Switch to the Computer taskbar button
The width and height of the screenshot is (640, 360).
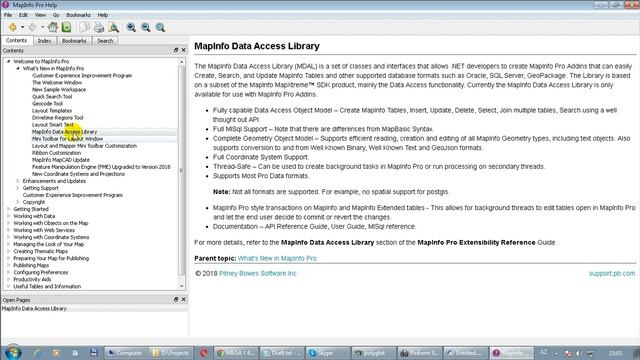[126, 353]
